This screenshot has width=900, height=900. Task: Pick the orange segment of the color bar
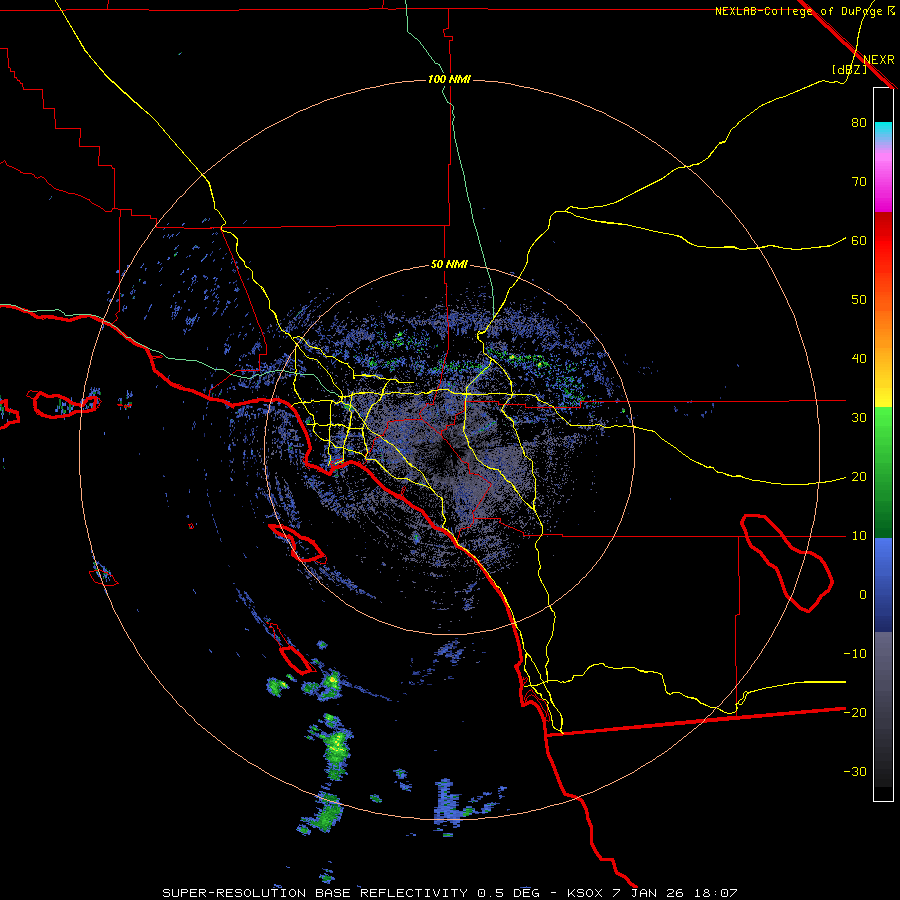[x=883, y=327]
